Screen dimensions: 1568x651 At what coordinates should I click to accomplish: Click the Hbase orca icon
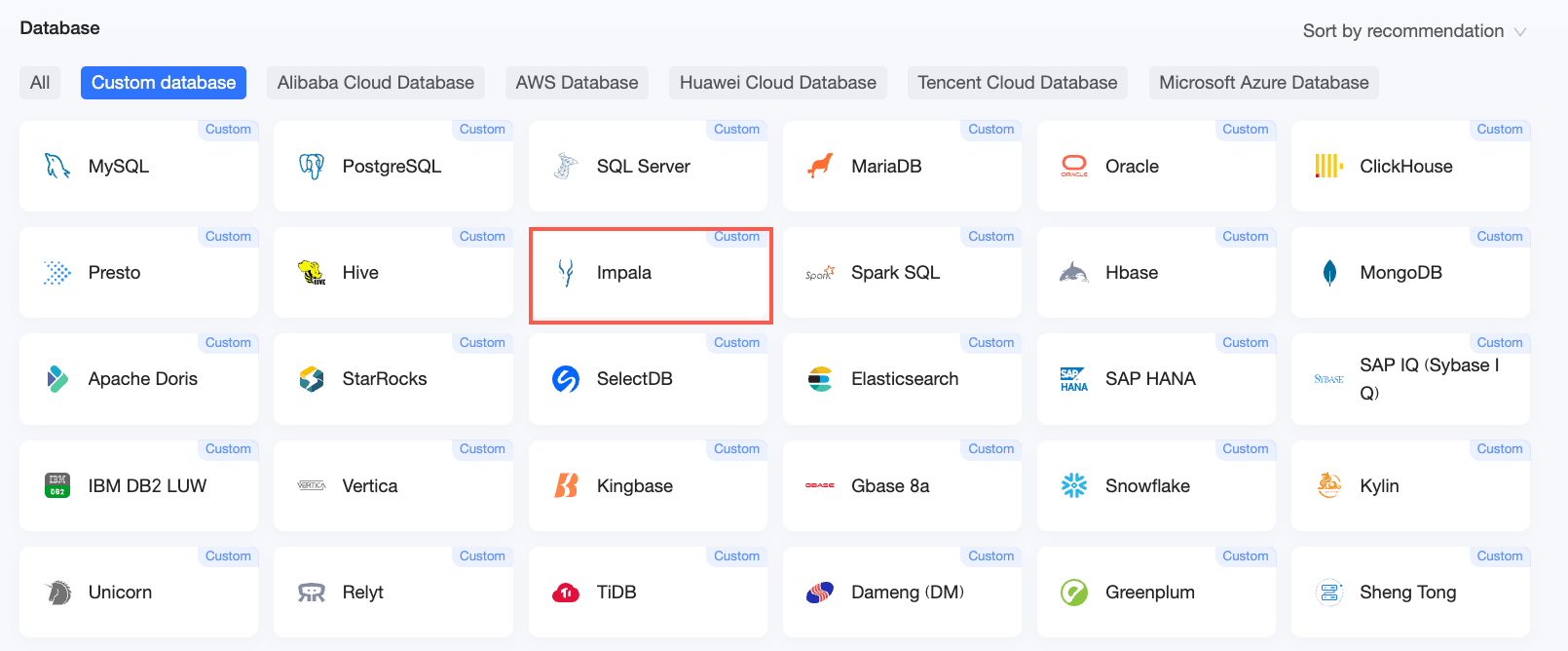tap(1074, 273)
